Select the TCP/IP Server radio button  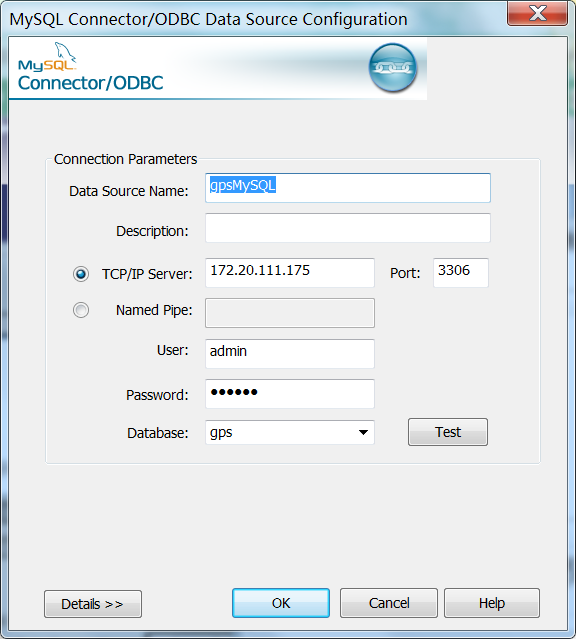[81, 274]
